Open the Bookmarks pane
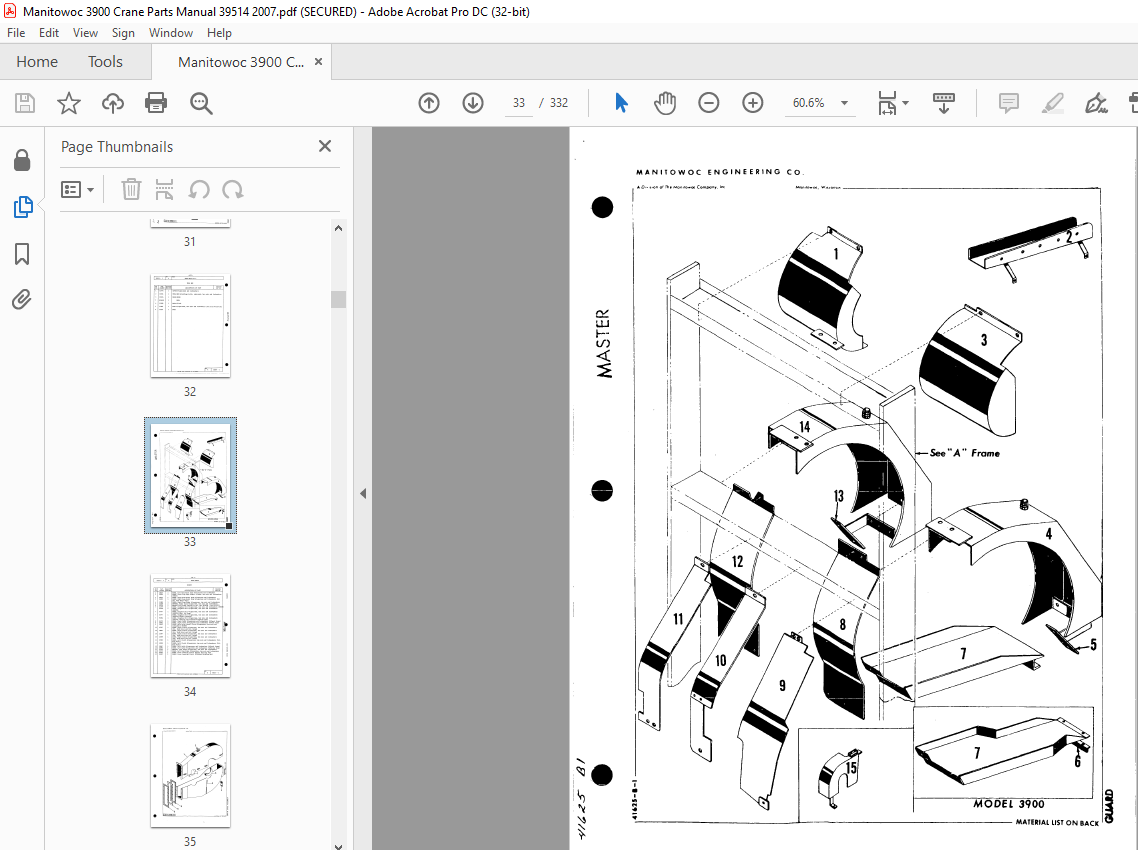Screen dimensions: 1138x850 point(22,254)
